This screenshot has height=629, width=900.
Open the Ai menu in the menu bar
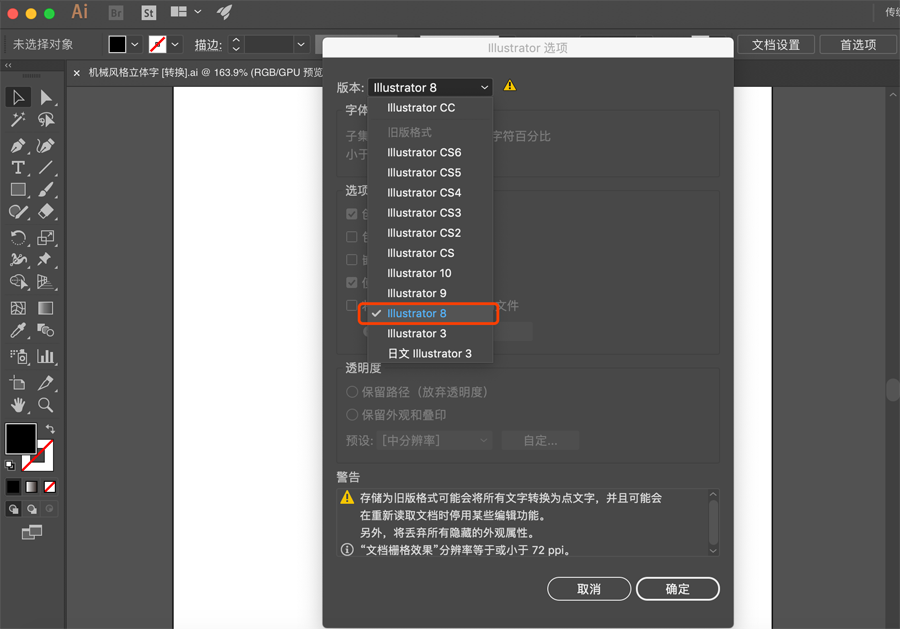click(x=79, y=12)
